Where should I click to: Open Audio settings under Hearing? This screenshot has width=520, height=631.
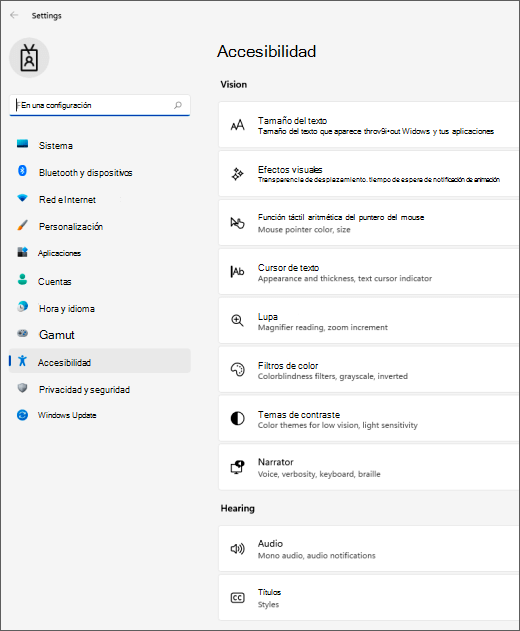pos(369,549)
